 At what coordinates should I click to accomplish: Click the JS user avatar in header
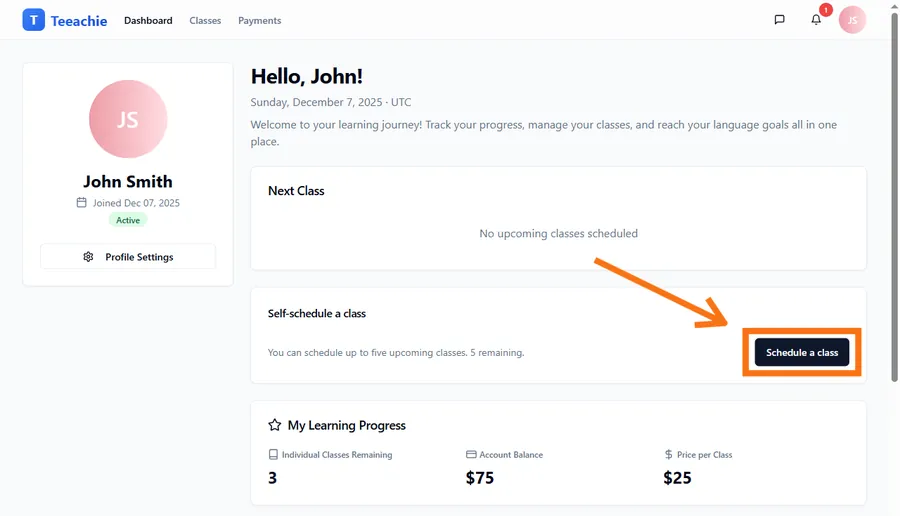click(852, 20)
